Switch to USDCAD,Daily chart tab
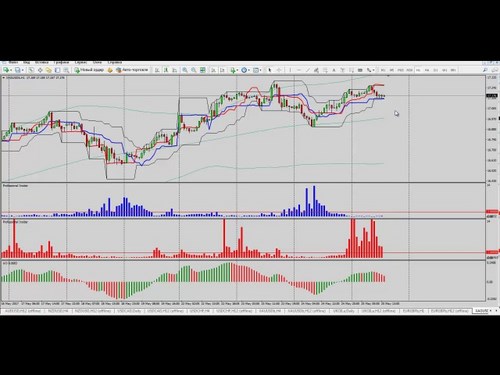The image size is (500, 375). point(129,311)
